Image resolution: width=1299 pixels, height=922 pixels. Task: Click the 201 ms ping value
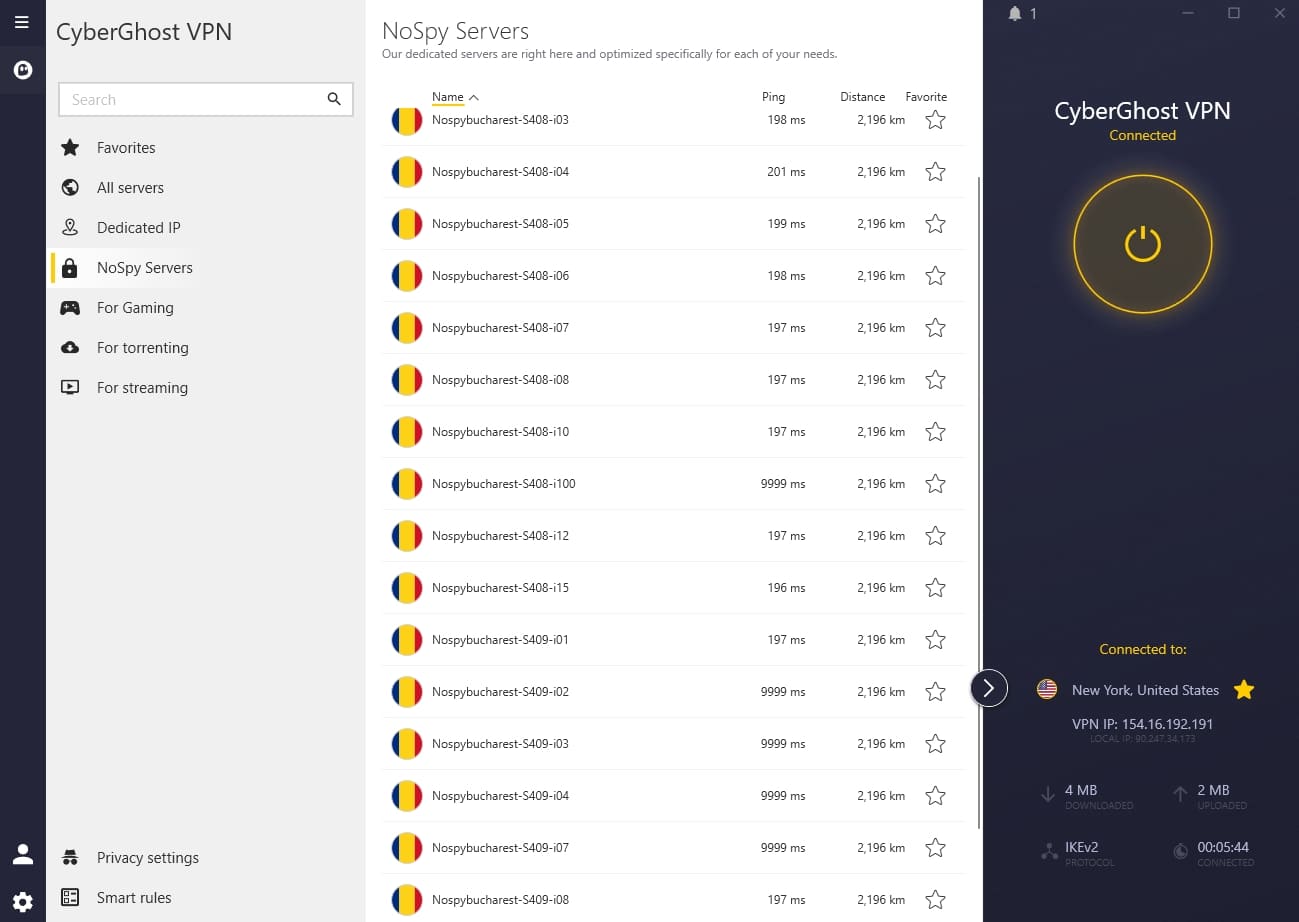point(786,172)
